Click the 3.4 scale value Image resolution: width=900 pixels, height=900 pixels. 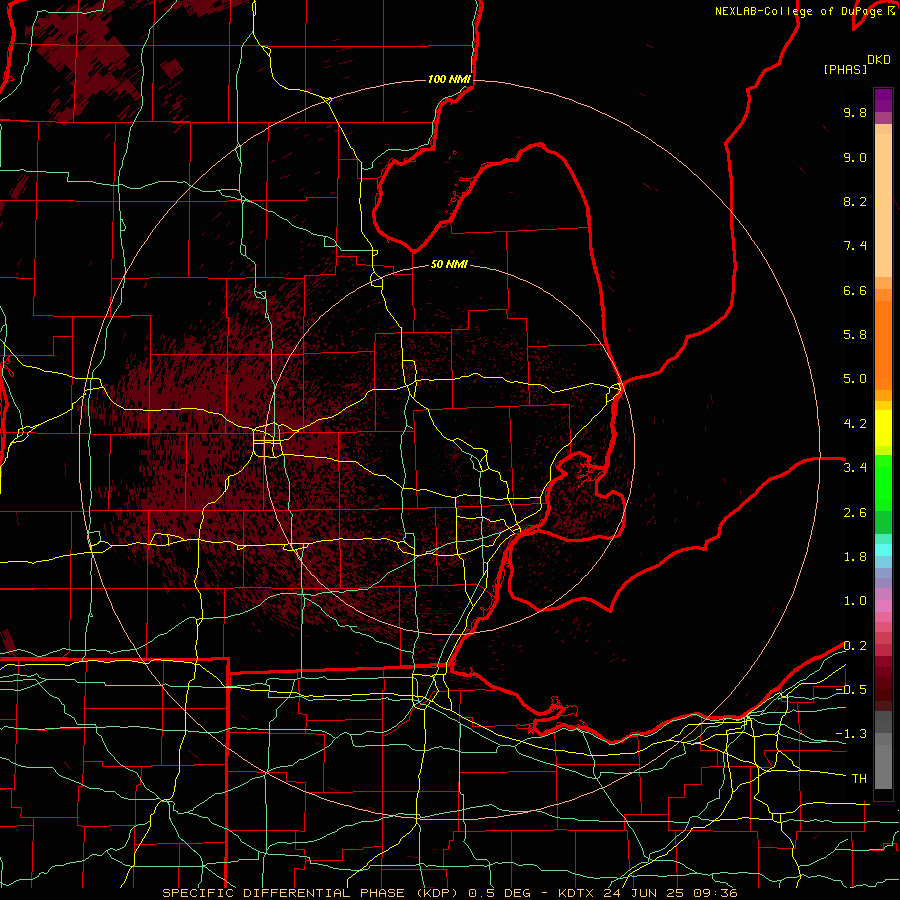[x=855, y=468]
